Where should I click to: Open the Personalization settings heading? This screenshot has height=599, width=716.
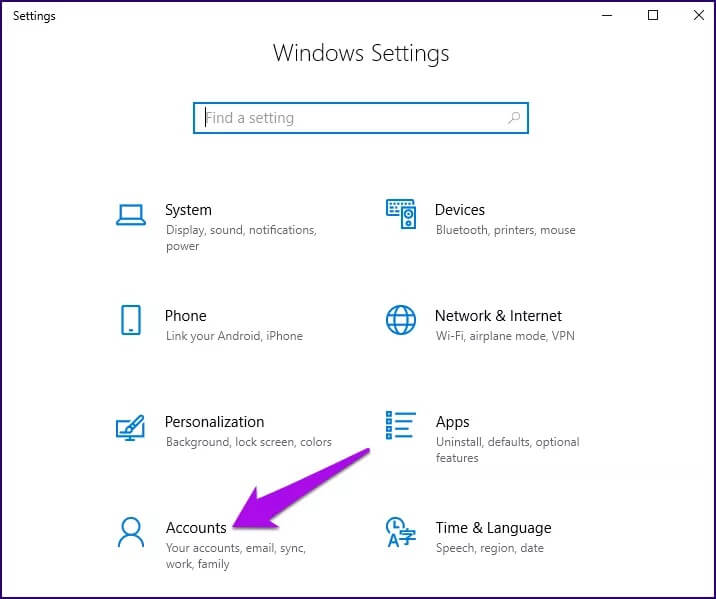[x=214, y=422]
